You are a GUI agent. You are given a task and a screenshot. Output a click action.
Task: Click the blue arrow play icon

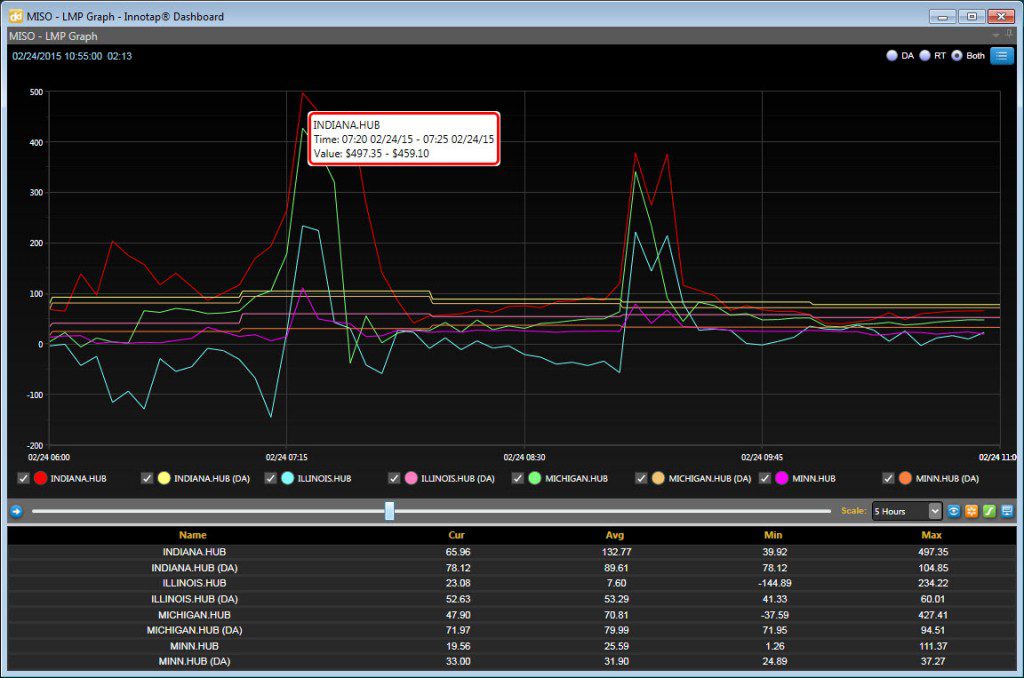16,511
